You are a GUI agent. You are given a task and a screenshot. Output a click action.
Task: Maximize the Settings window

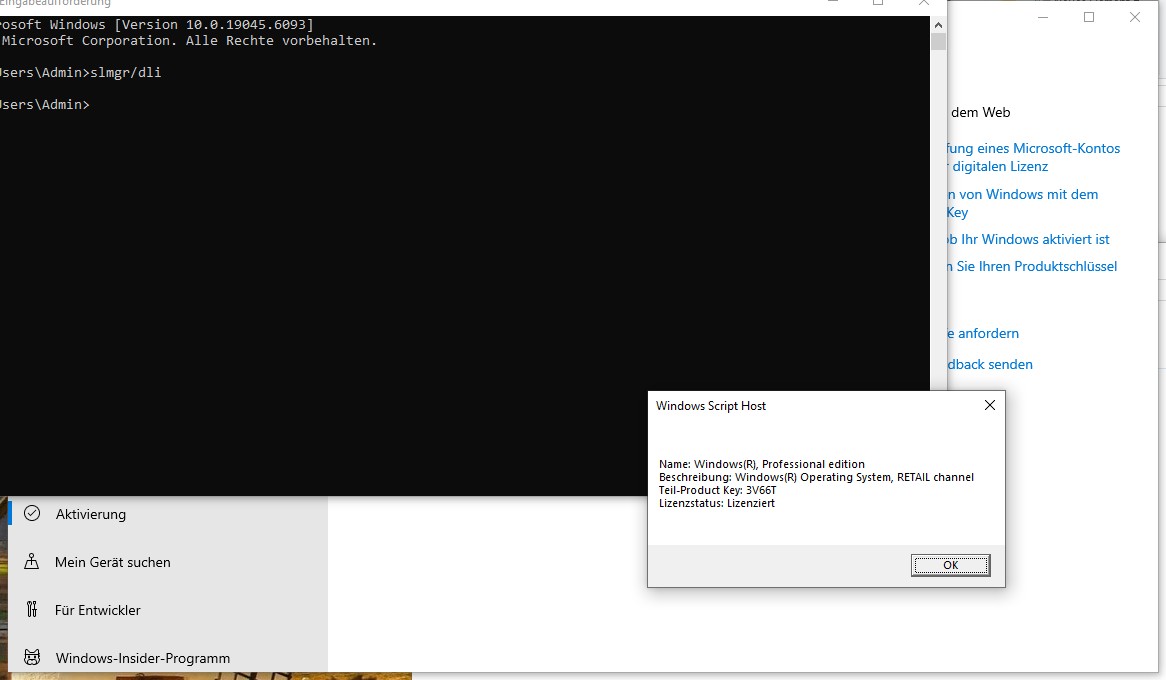1089,17
